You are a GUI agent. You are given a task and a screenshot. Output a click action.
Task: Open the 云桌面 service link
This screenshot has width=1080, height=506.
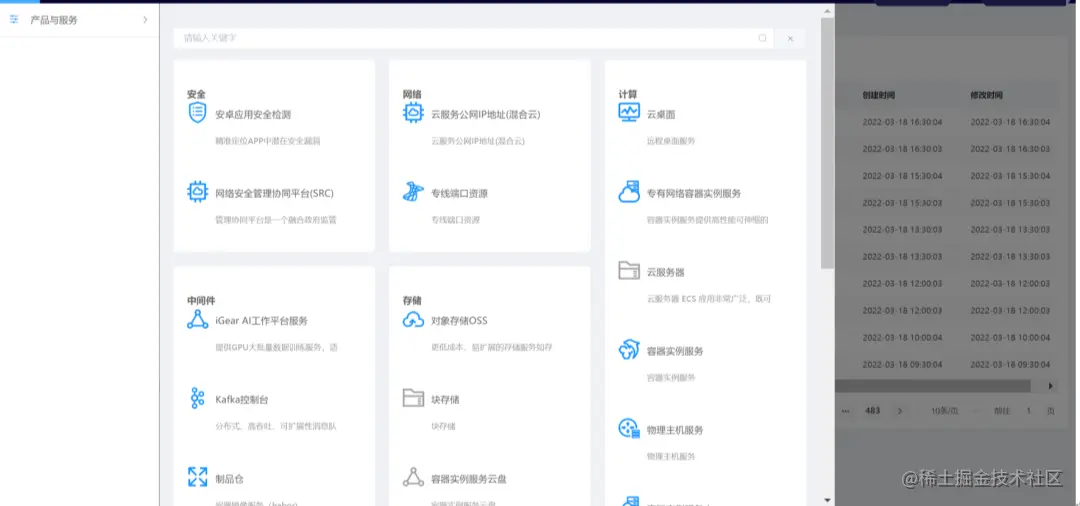pyautogui.click(x=661, y=114)
